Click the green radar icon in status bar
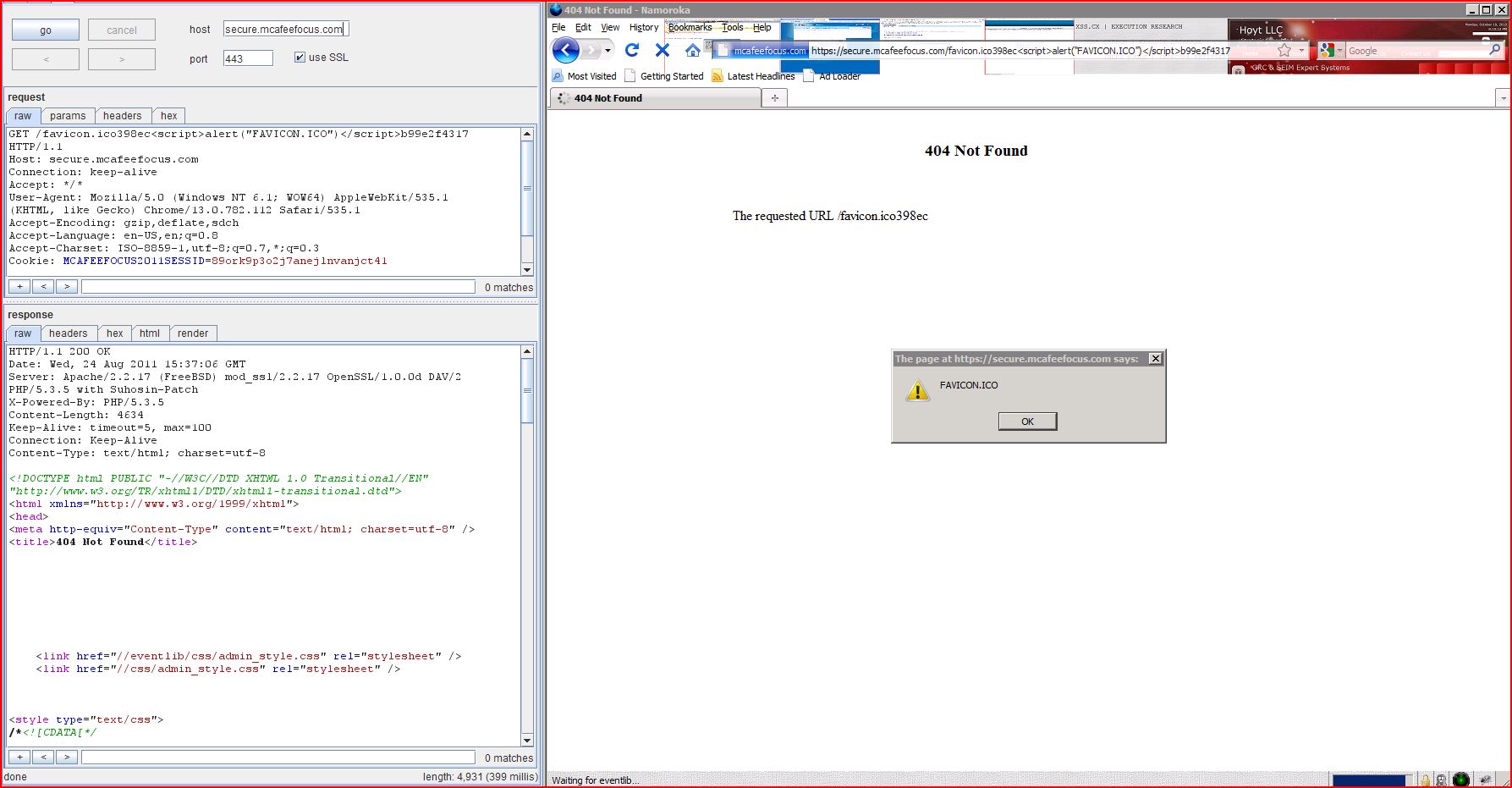Viewport: 1512px width, 788px height. coord(1461,780)
